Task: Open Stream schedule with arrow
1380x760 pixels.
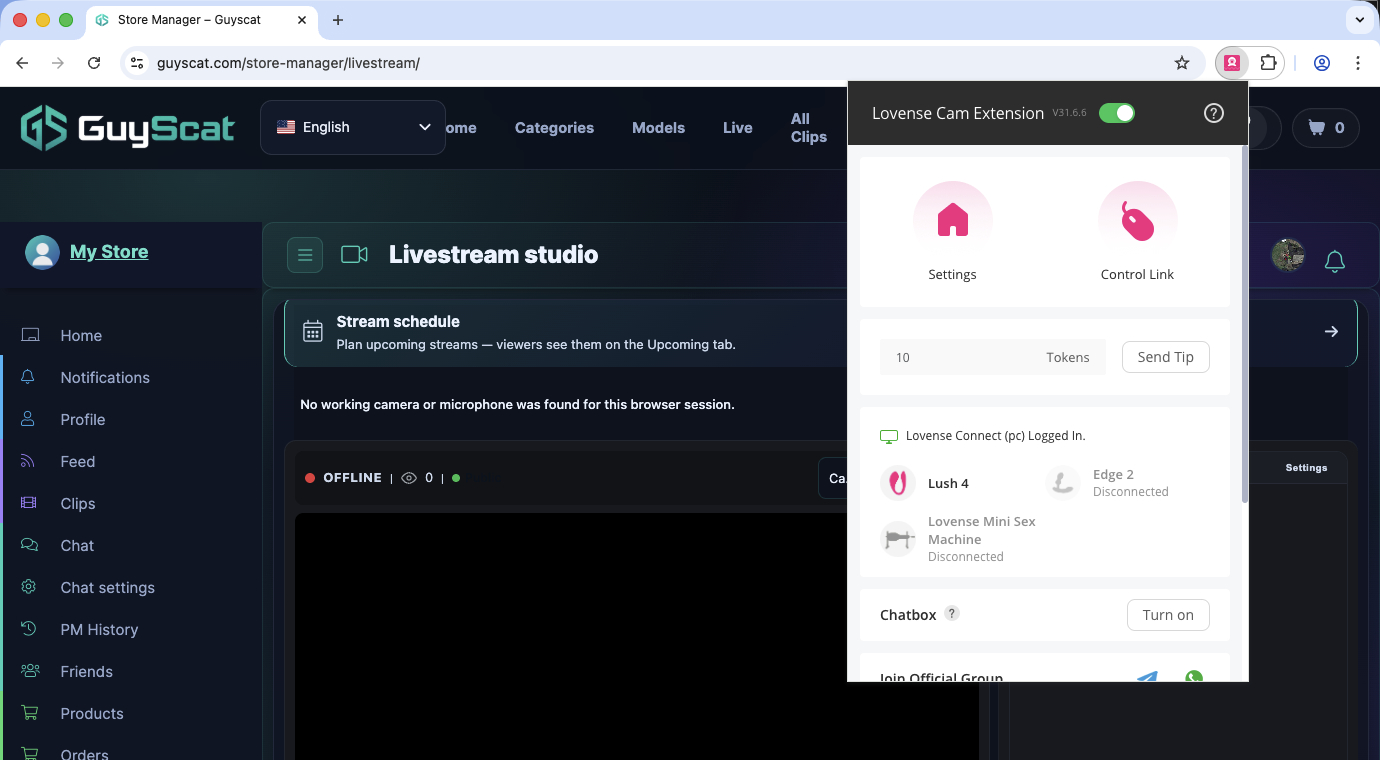Action: pos(1331,331)
